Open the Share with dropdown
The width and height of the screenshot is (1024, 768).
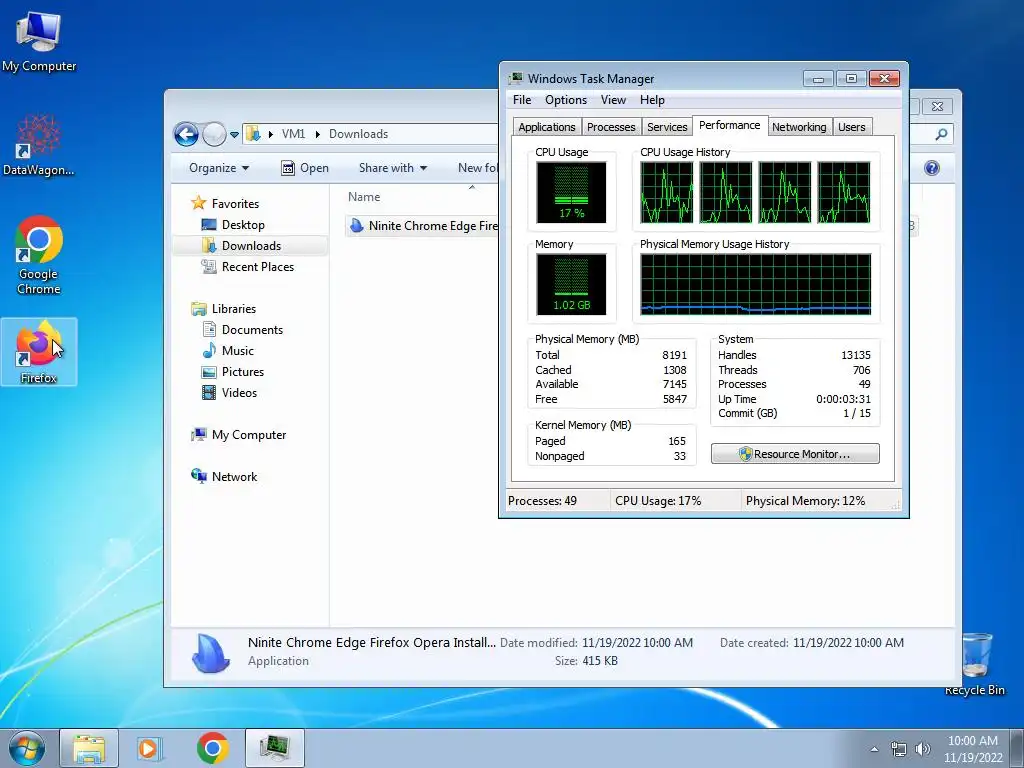pos(392,168)
